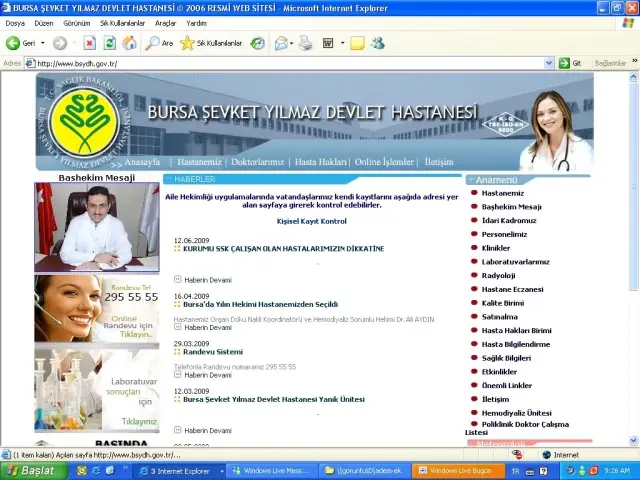Open the Başlat start button
Image resolution: width=640 pixels, height=480 pixels.
(x=33, y=471)
